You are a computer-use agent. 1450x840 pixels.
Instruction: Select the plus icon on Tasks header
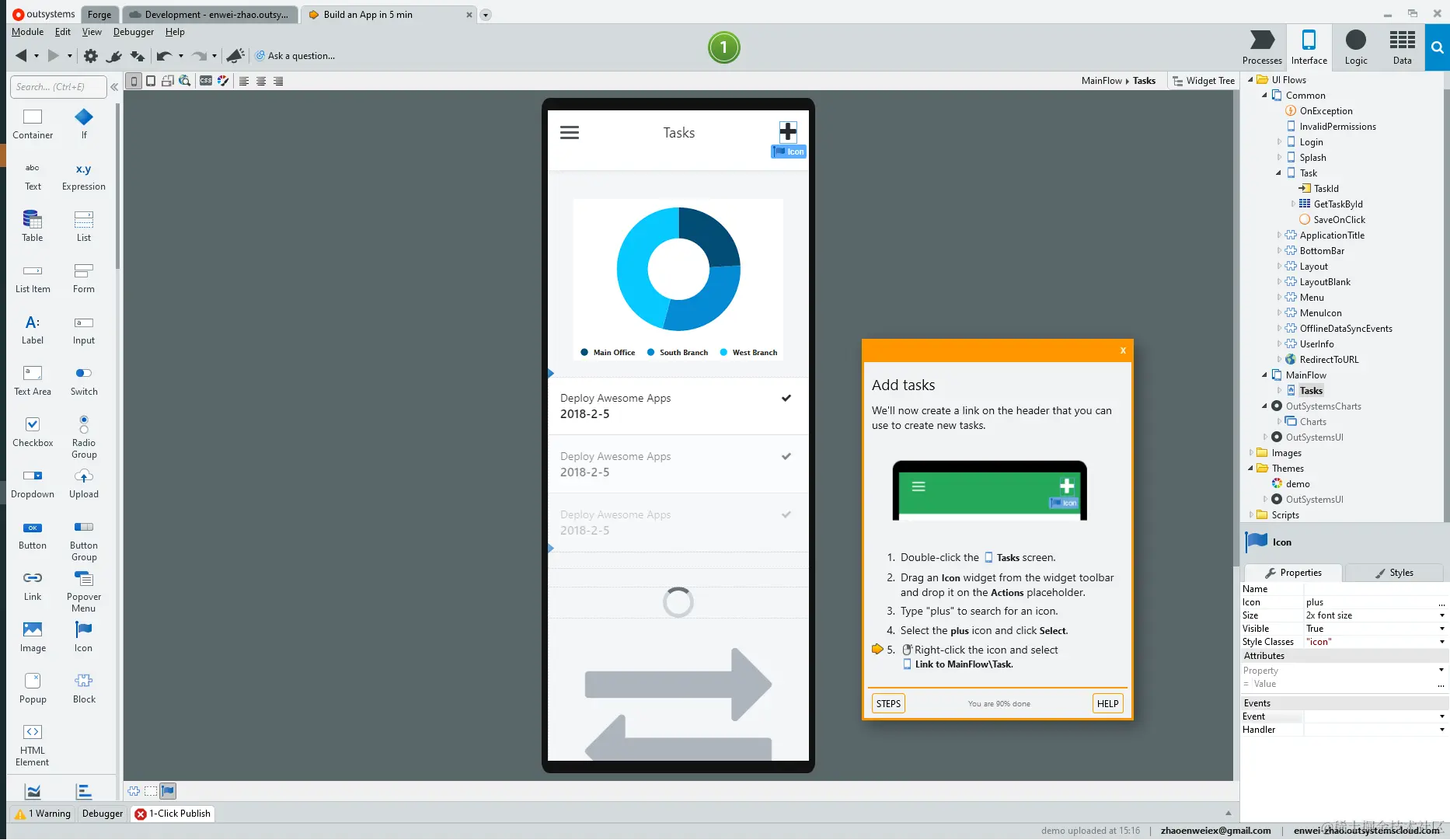tap(788, 131)
